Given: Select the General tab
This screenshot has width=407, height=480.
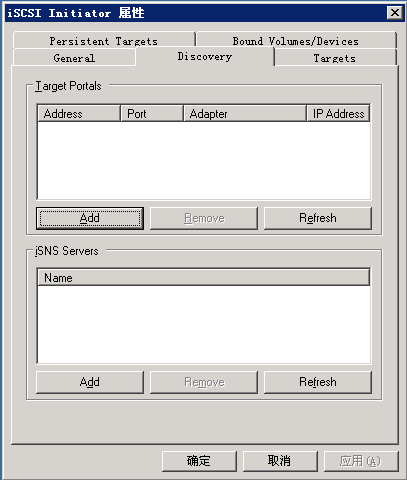Looking at the screenshot, I should [x=74, y=58].
